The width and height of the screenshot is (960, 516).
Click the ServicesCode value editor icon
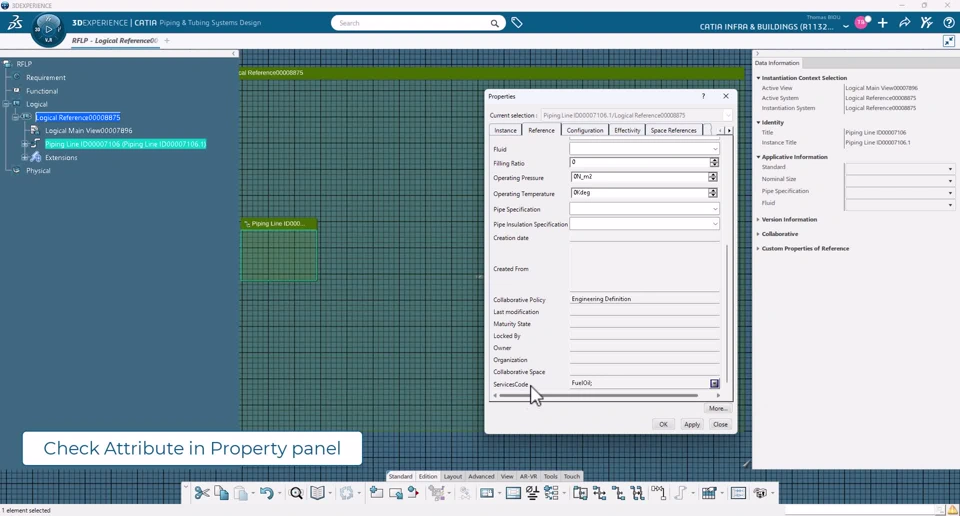point(714,383)
